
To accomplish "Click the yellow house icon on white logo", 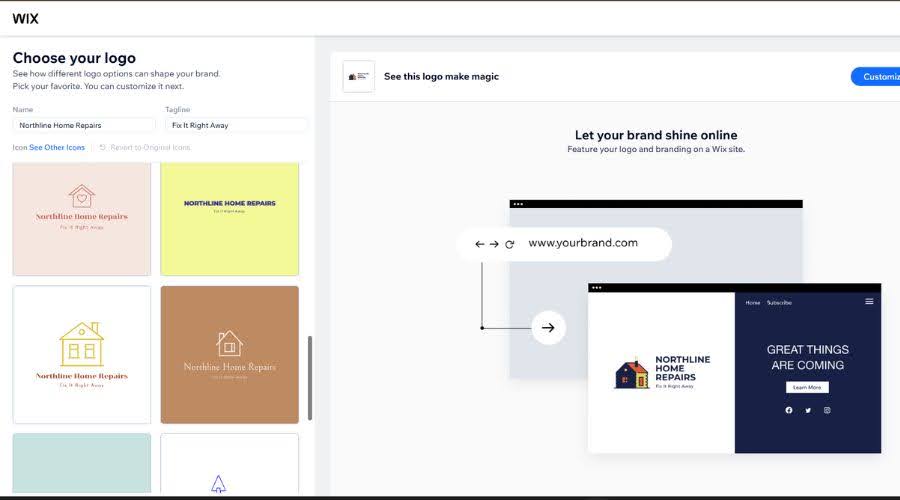I will point(82,344).
